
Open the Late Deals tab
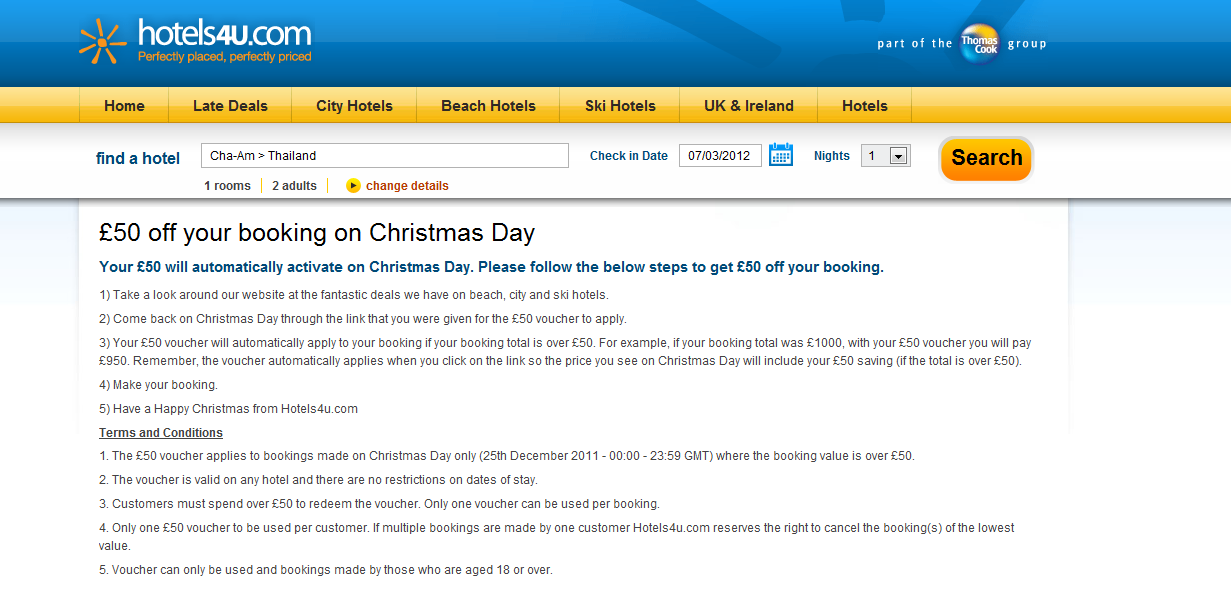click(x=230, y=106)
